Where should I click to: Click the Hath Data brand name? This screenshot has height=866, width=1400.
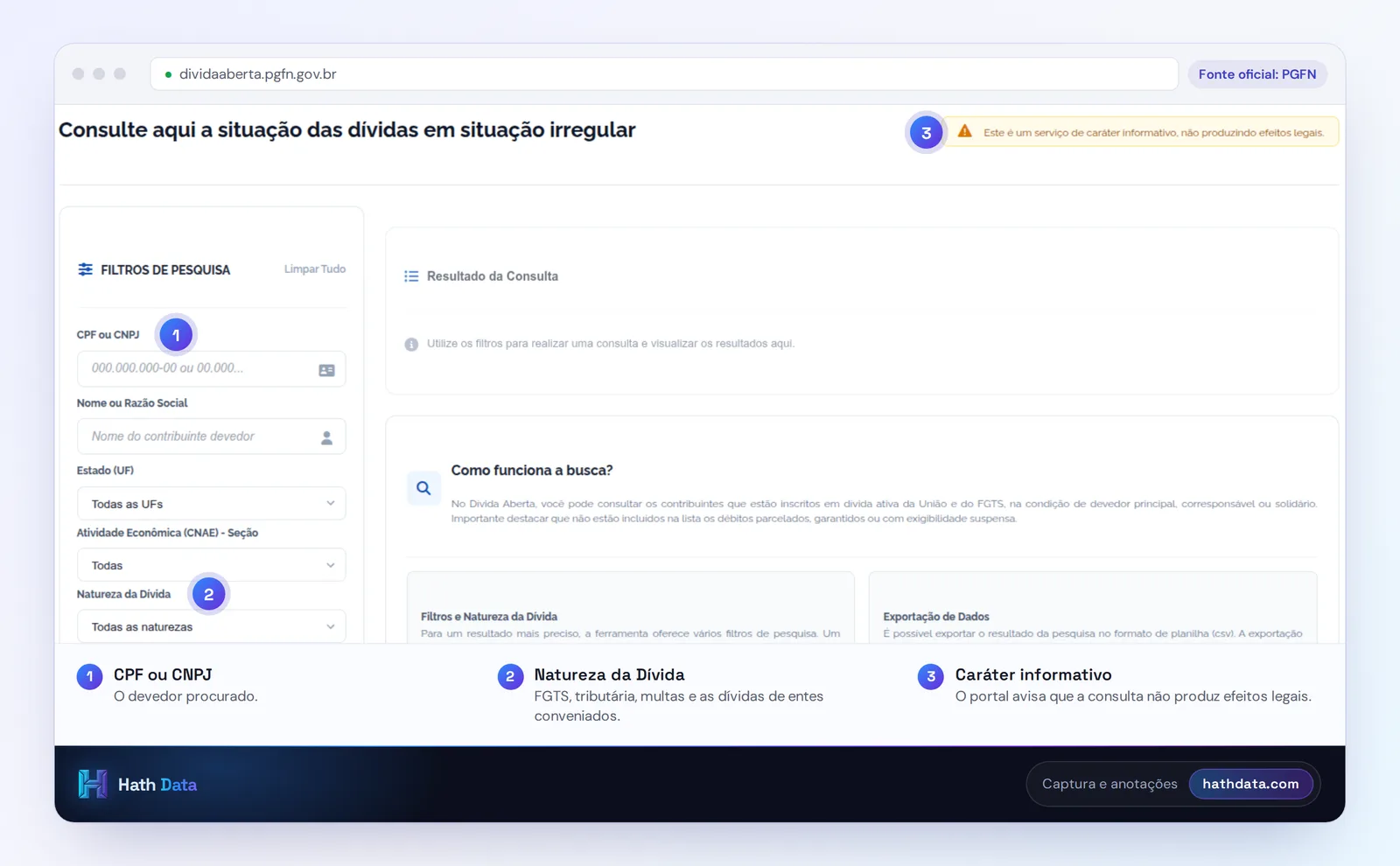coord(157,785)
